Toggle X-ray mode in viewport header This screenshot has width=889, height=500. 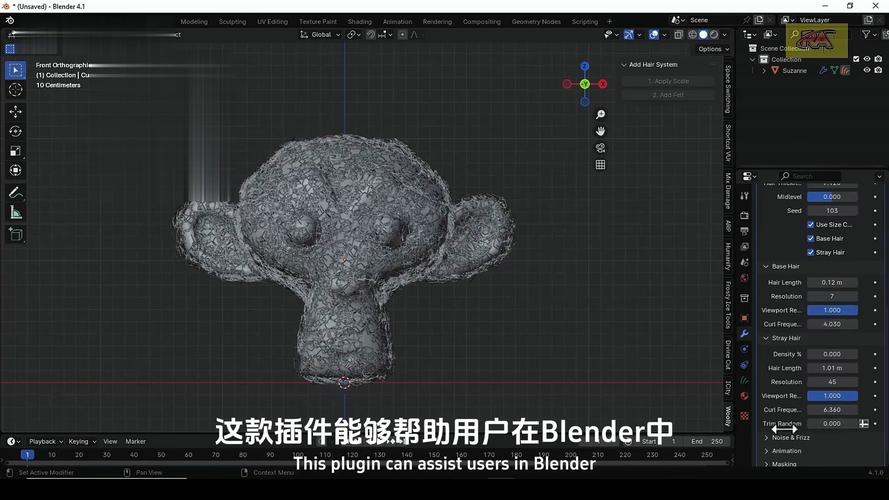coord(679,35)
